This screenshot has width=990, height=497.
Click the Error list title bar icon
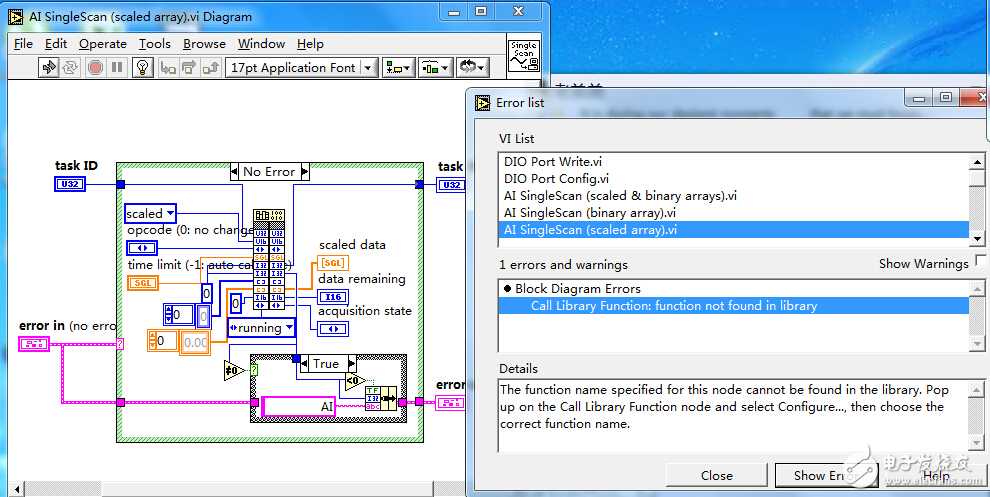coord(483,102)
